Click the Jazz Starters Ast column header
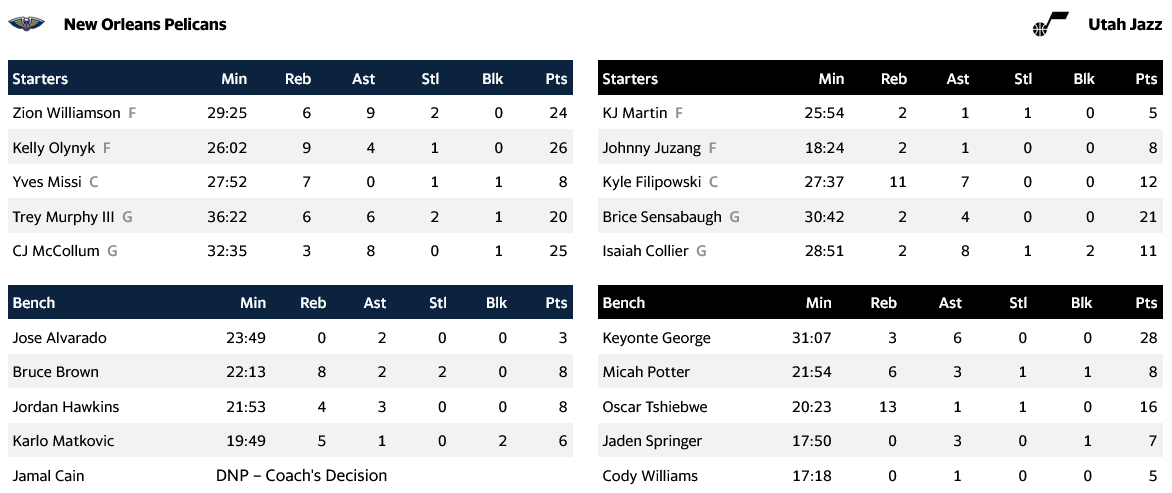 pos(958,79)
